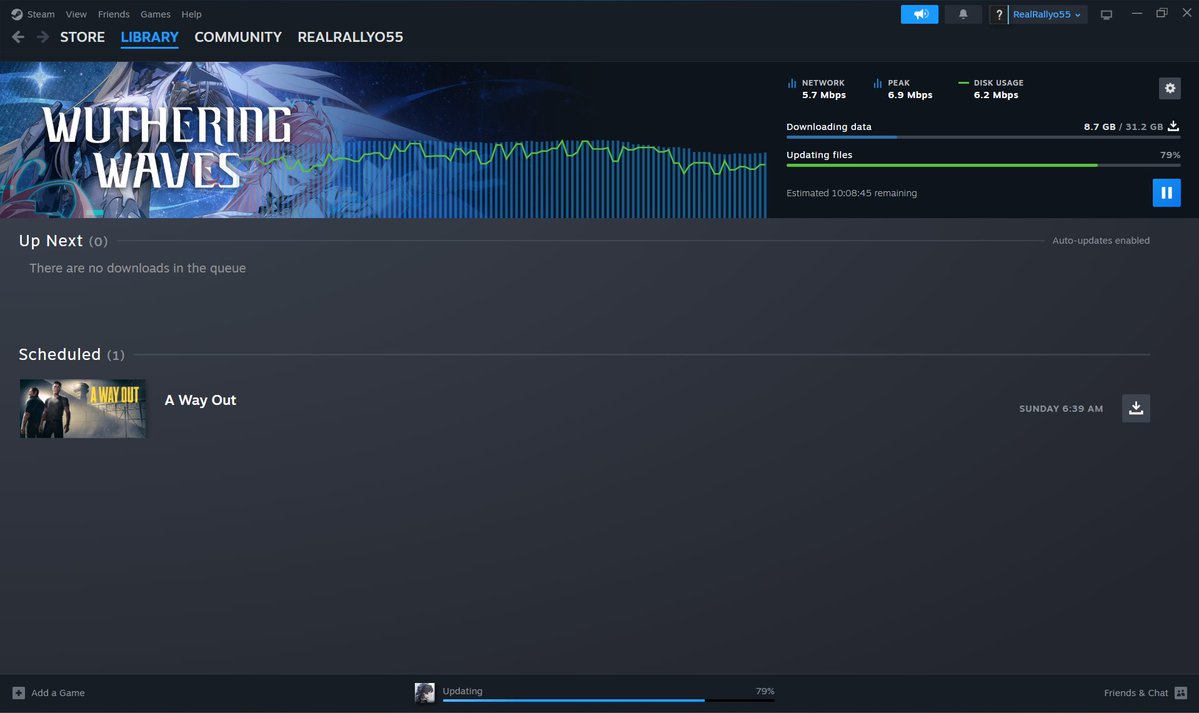
Task: Open the Help menu
Action: [191, 14]
